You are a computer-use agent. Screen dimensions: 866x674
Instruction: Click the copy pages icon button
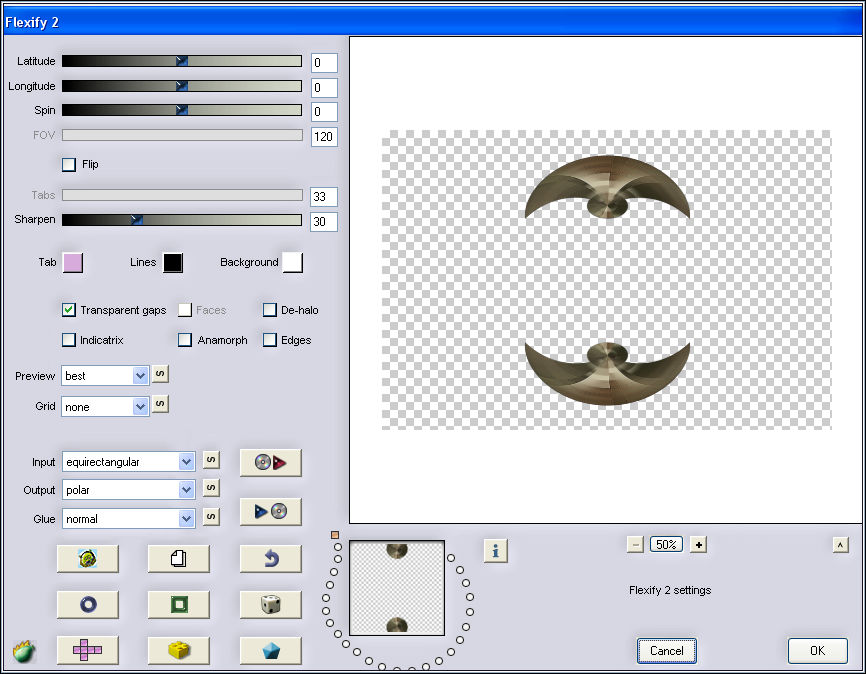pos(178,559)
